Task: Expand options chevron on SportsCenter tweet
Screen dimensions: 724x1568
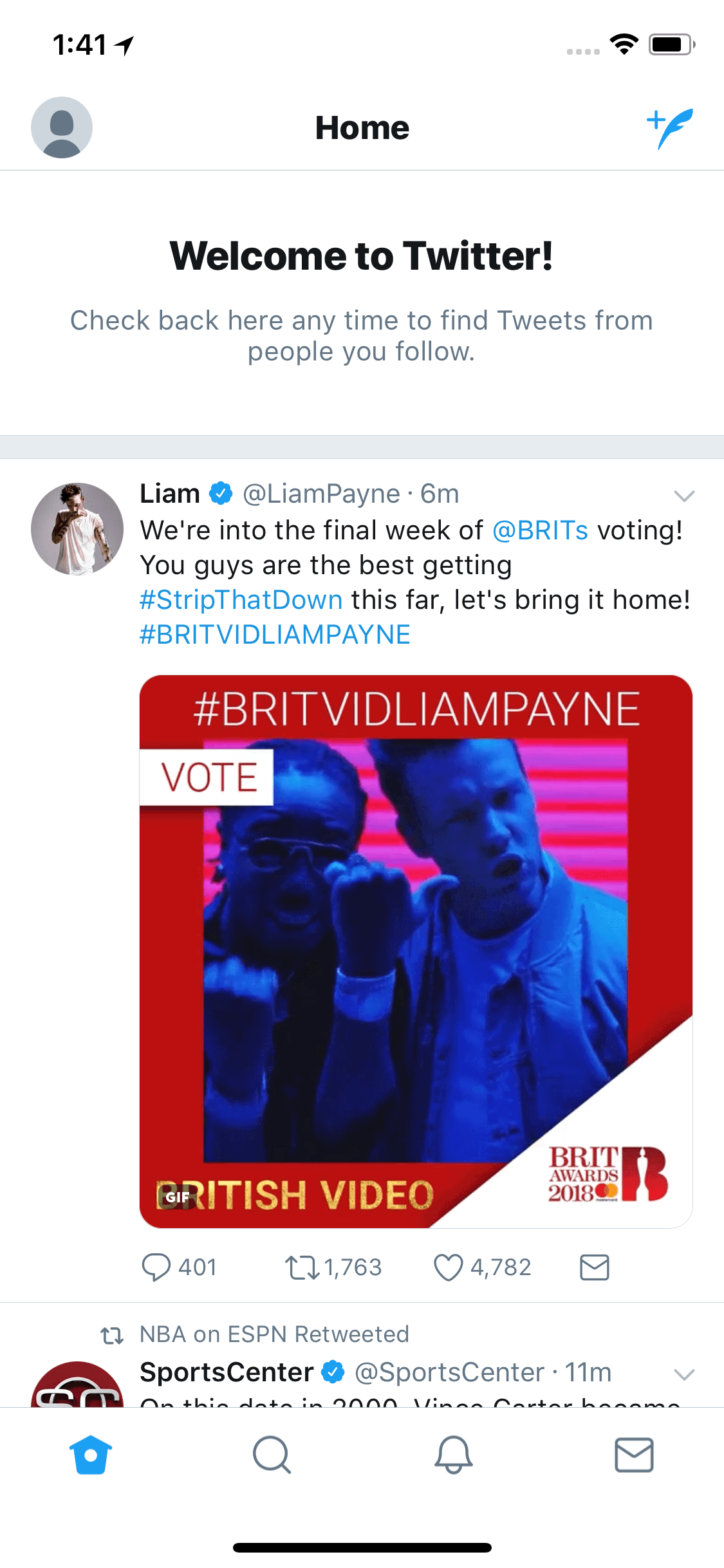Action: click(683, 1374)
